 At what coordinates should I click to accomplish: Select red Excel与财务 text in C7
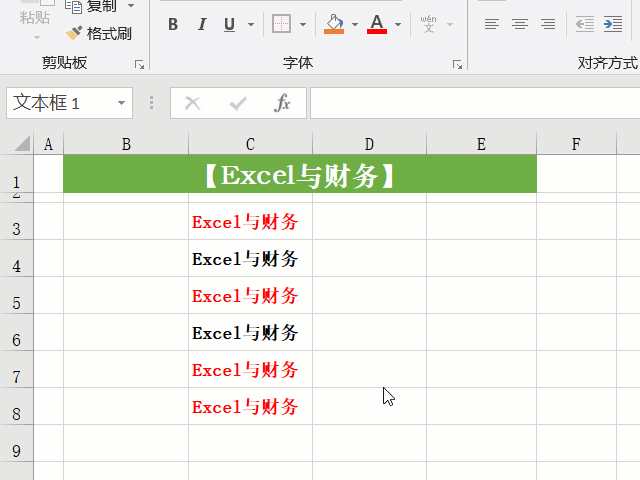pyautogui.click(x=245, y=370)
